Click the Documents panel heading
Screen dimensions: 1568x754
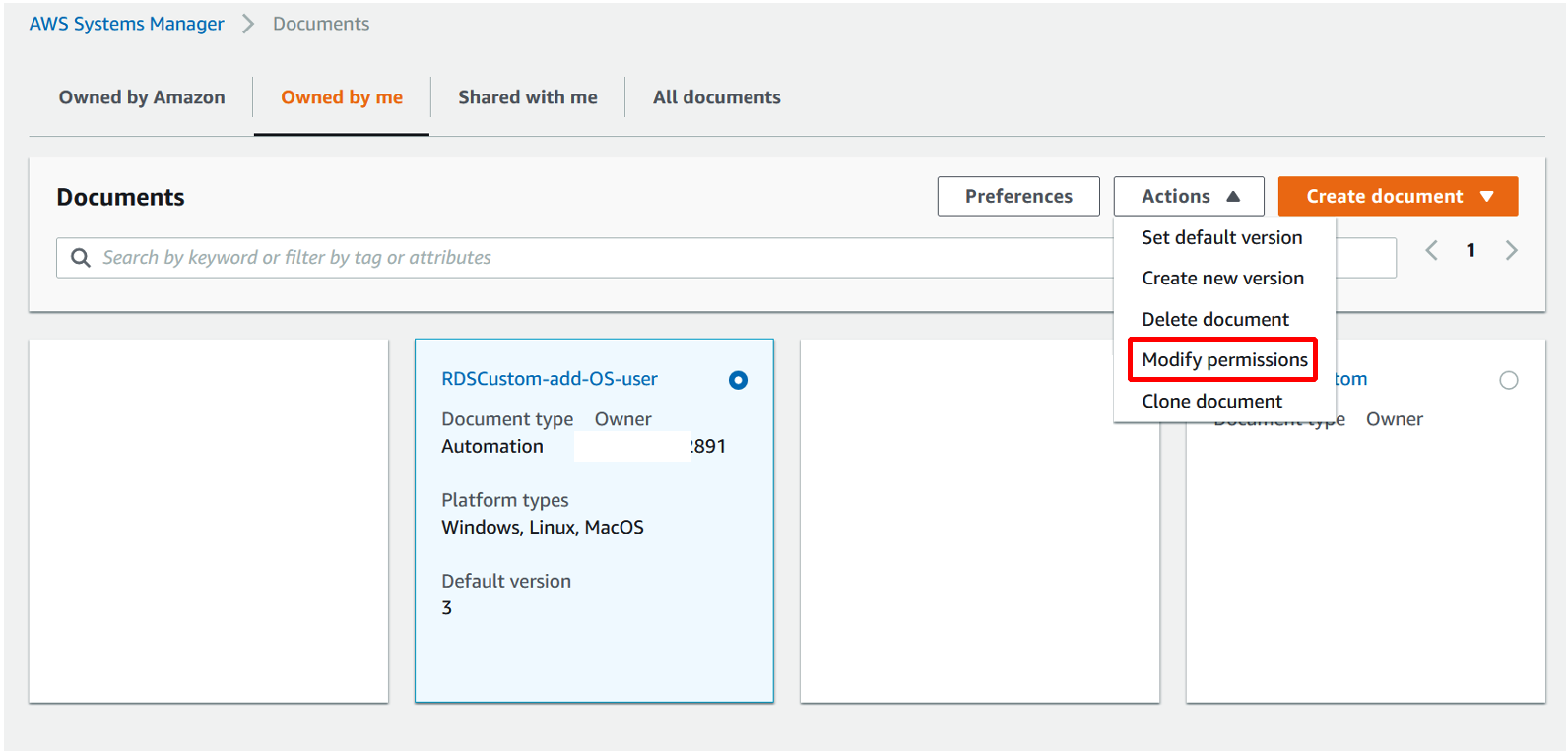[120, 197]
